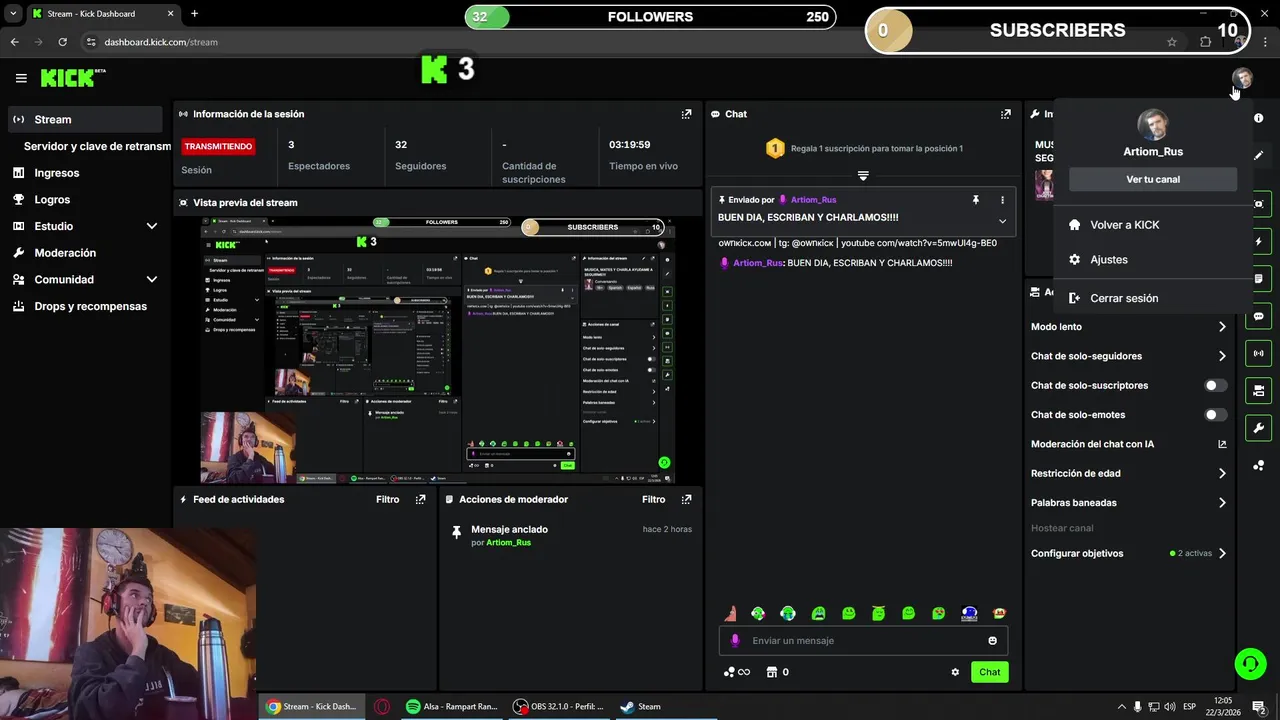Open Restricción de edad options arrow
The width and height of the screenshot is (1280, 720).
pos(1222,474)
